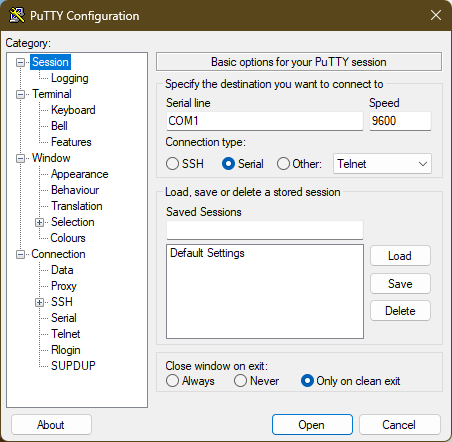452x442 pixels.
Task: Click the PuTTY icon in title bar
Action: [17, 15]
